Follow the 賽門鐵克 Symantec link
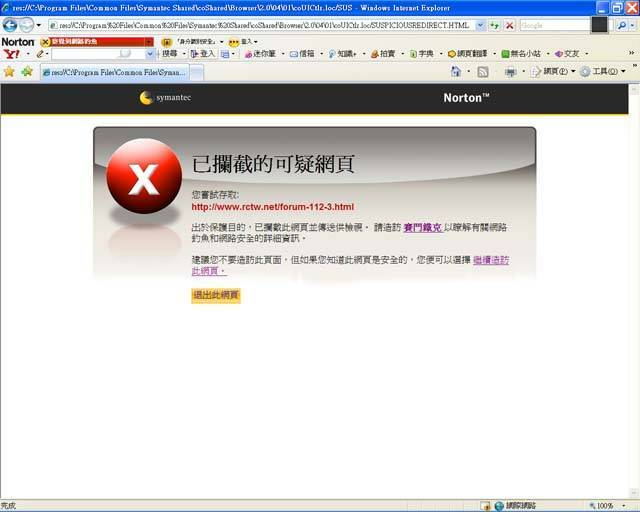The width and height of the screenshot is (640, 512). point(423,227)
